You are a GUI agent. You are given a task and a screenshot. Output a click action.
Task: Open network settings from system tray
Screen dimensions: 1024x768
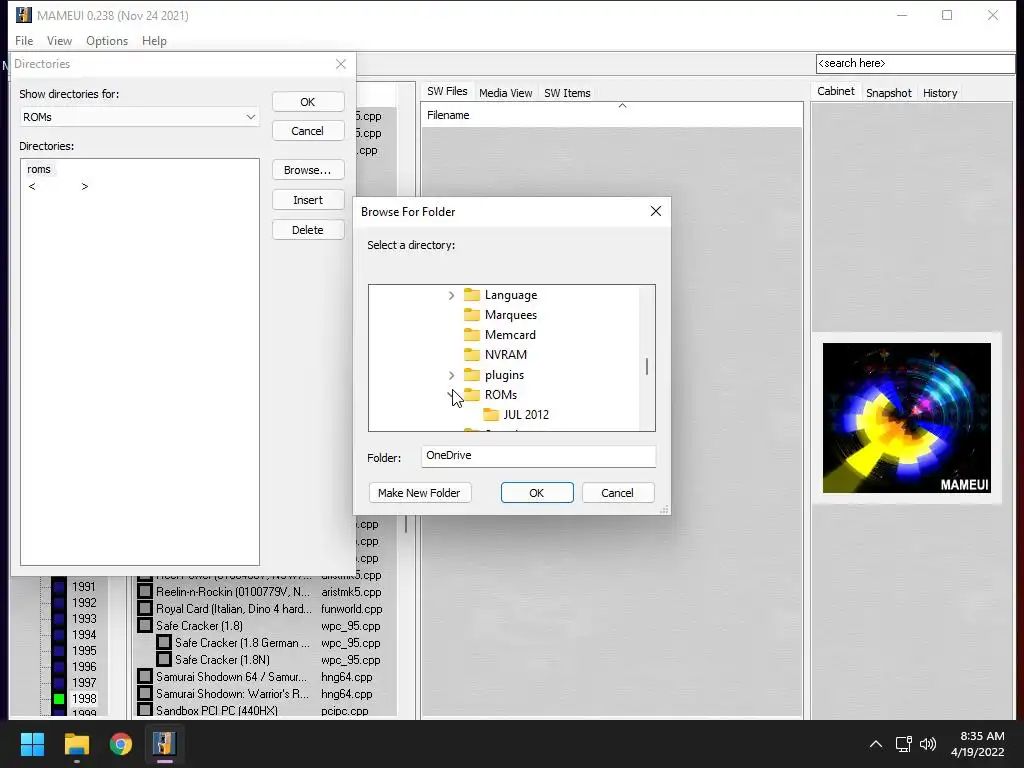pyautogui.click(x=904, y=744)
